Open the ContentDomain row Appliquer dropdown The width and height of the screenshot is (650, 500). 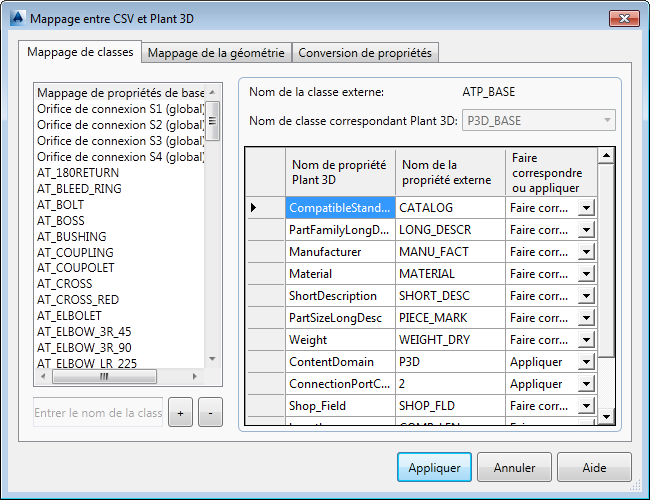(586, 362)
